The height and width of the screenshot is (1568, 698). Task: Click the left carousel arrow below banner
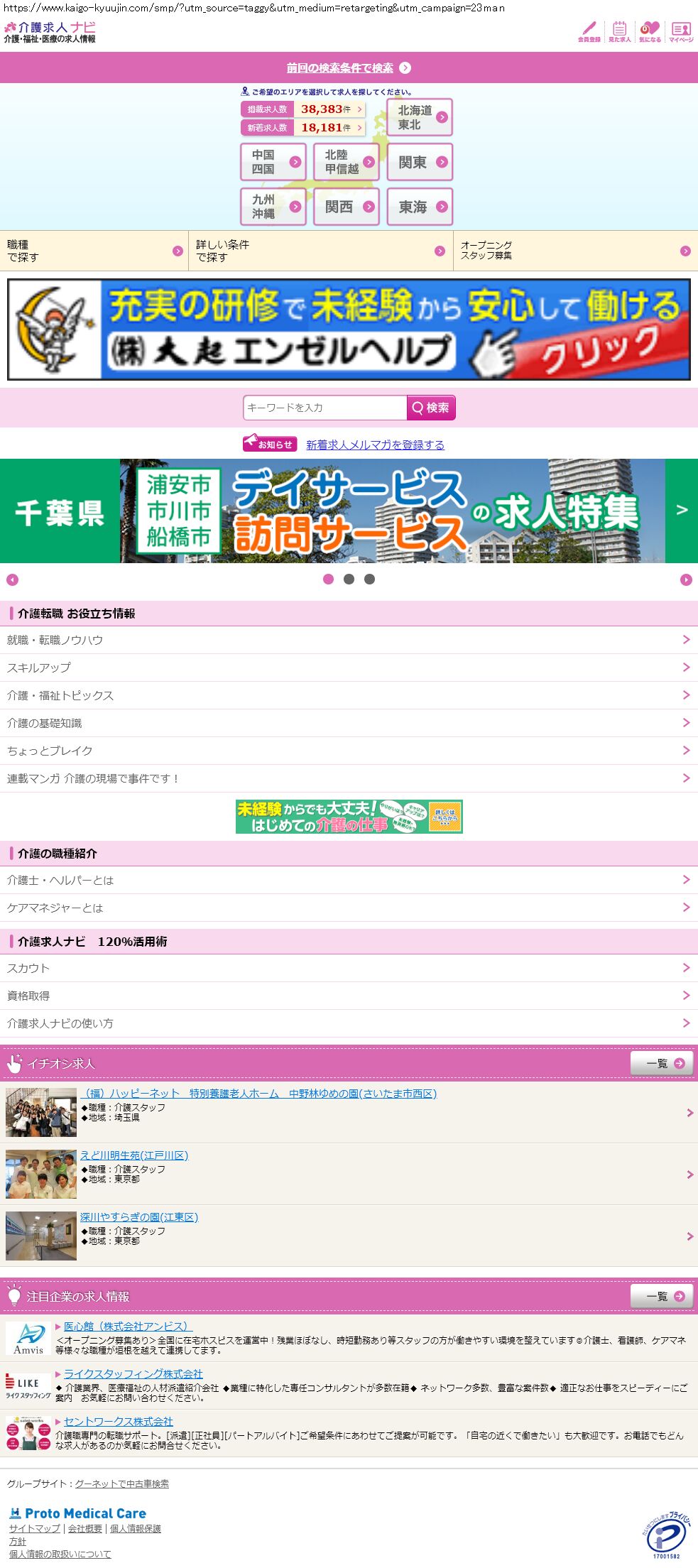12,580
